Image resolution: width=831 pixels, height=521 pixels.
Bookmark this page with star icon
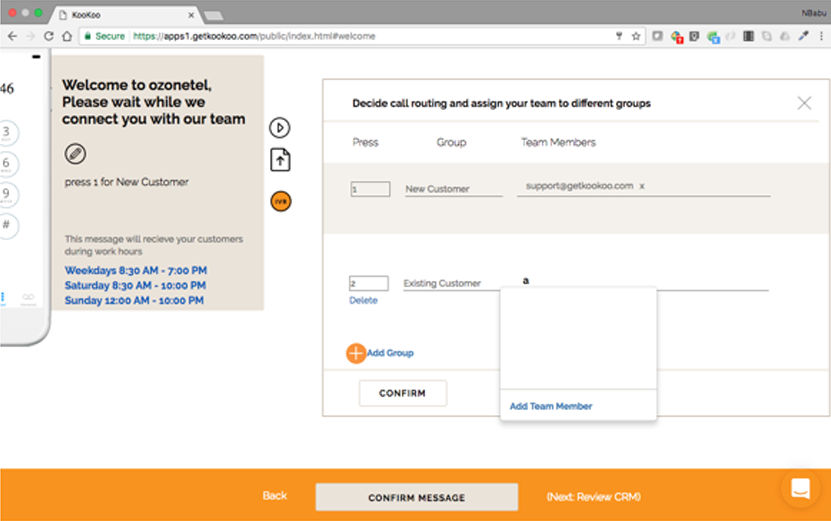tap(636, 36)
